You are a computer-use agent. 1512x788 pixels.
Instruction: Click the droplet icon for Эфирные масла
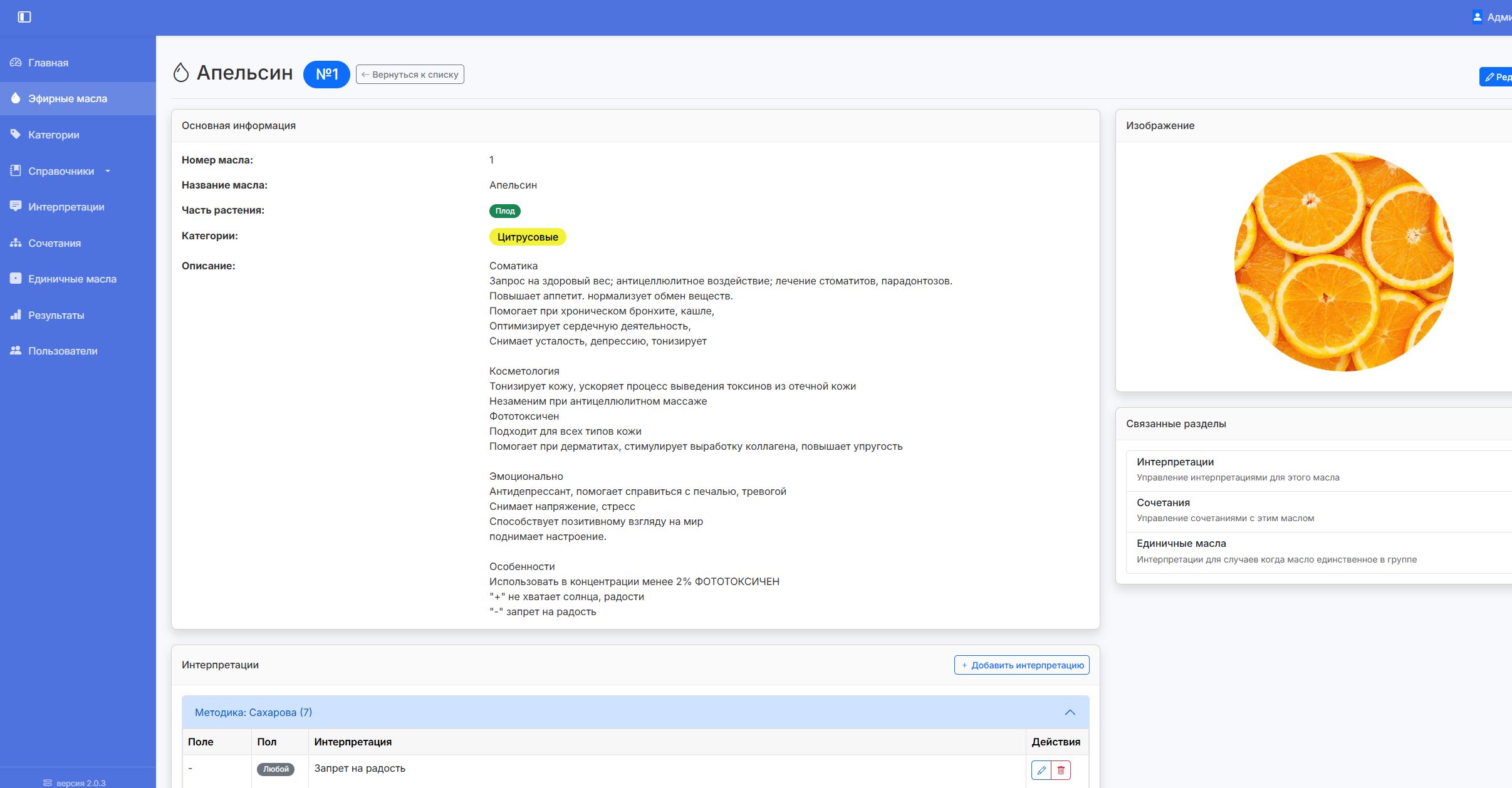[16, 98]
